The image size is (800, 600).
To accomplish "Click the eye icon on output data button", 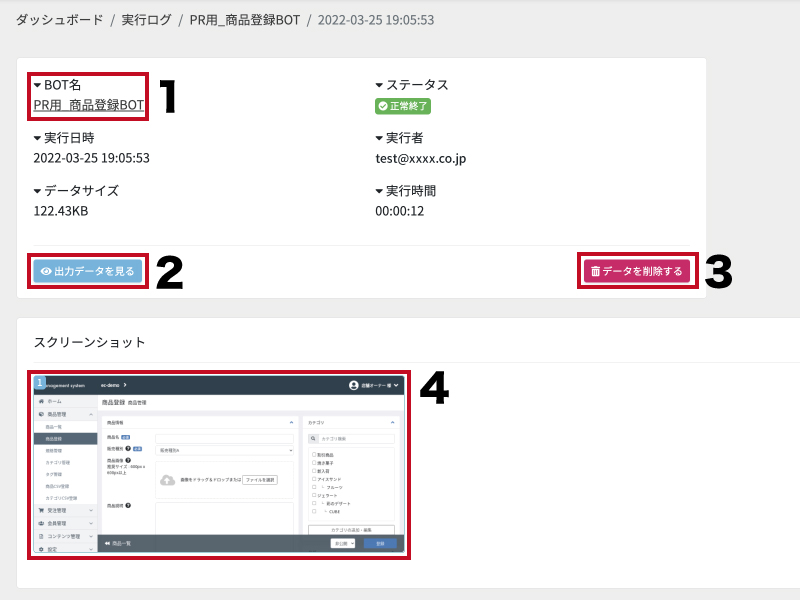I will coord(46,271).
